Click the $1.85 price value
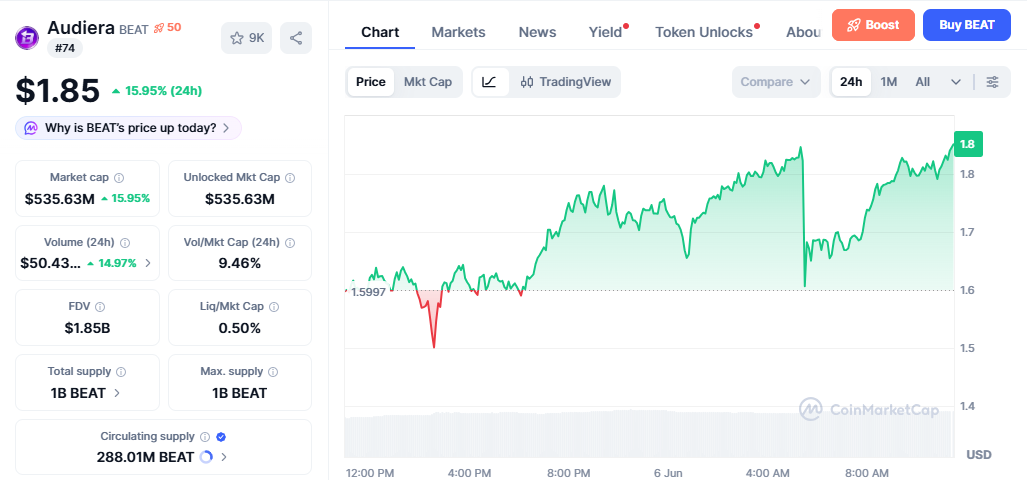 click(x=58, y=90)
